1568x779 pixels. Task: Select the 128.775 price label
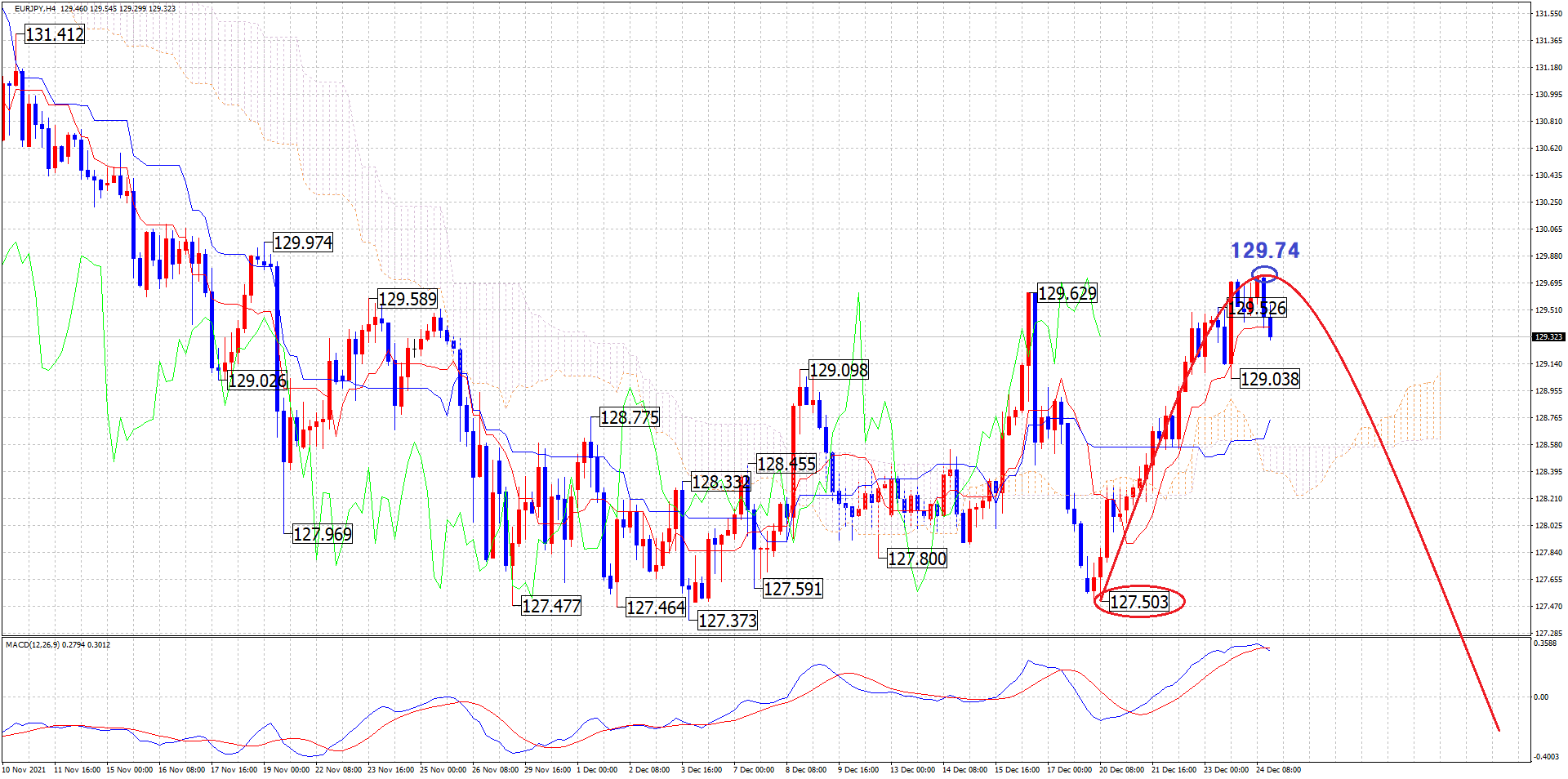coord(629,417)
